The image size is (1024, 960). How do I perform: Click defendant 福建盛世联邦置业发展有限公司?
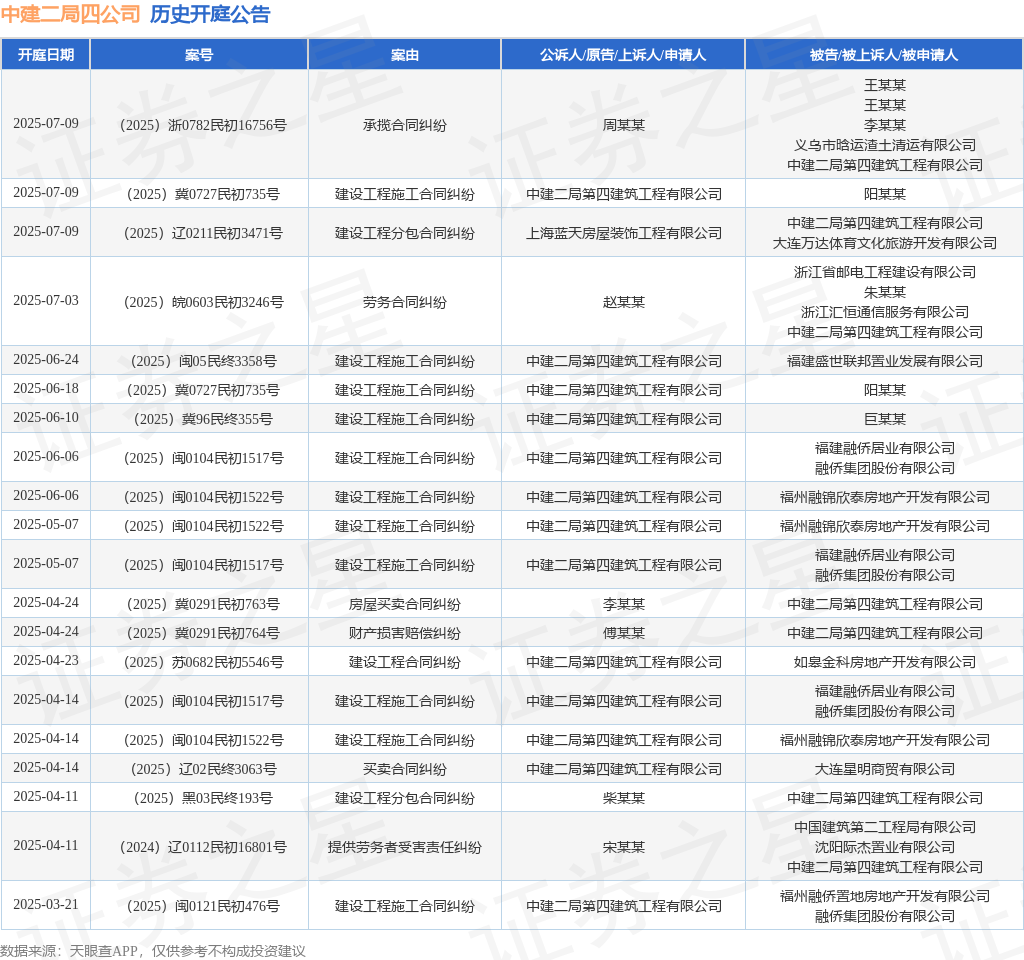(x=885, y=361)
